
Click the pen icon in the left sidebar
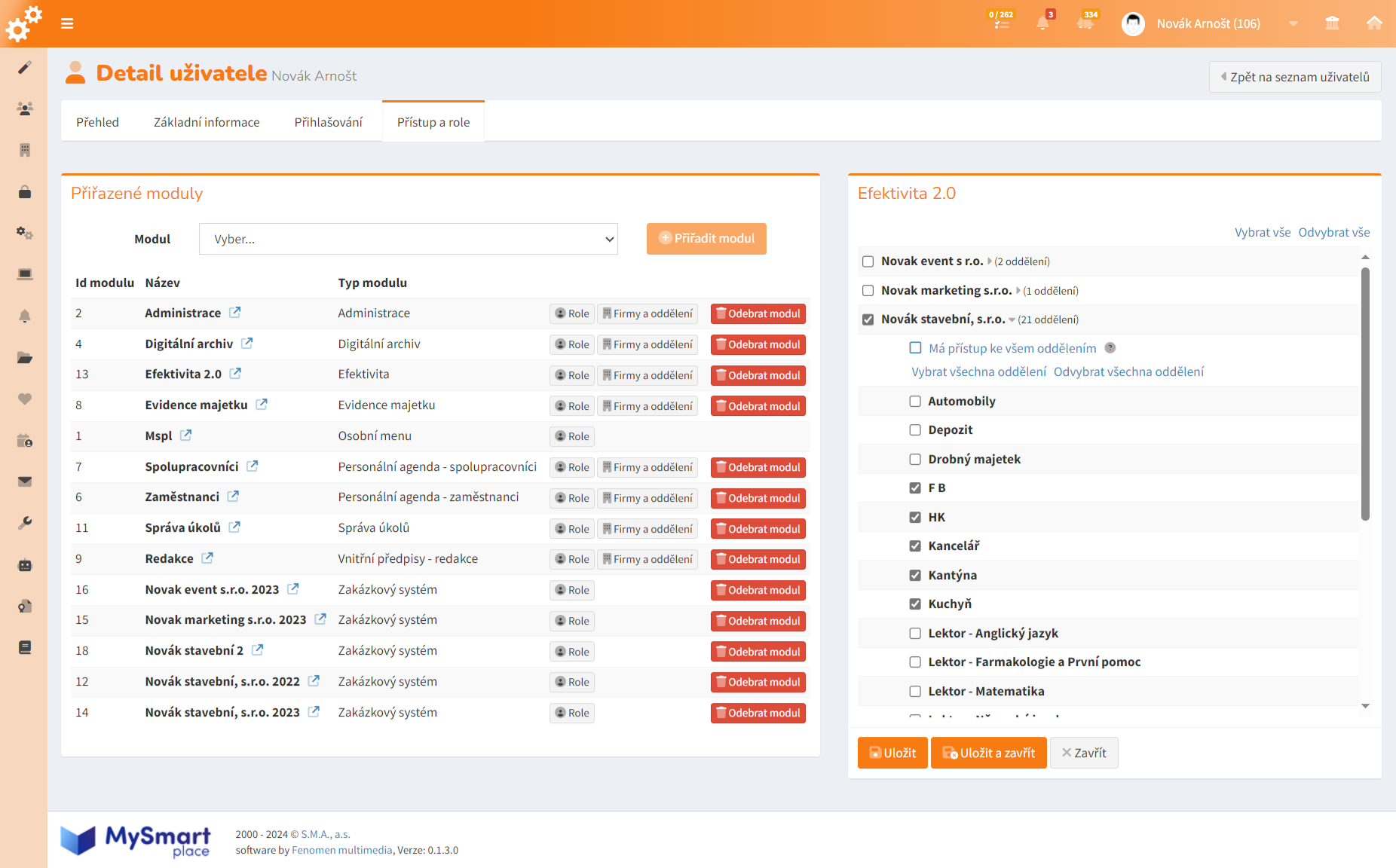[x=25, y=68]
